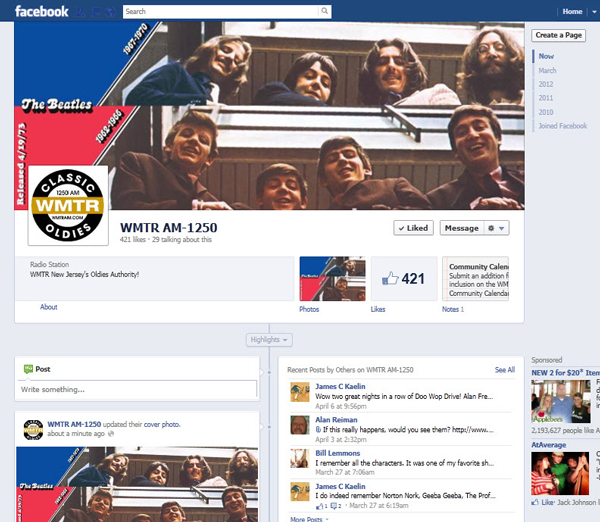The height and width of the screenshot is (522, 600).
Task: Go to Home in the top bar
Action: tap(572, 11)
